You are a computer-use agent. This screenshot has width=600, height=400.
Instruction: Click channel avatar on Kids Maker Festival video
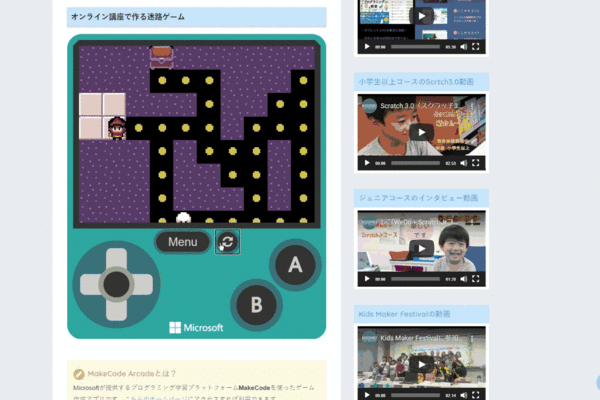click(369, 338)
